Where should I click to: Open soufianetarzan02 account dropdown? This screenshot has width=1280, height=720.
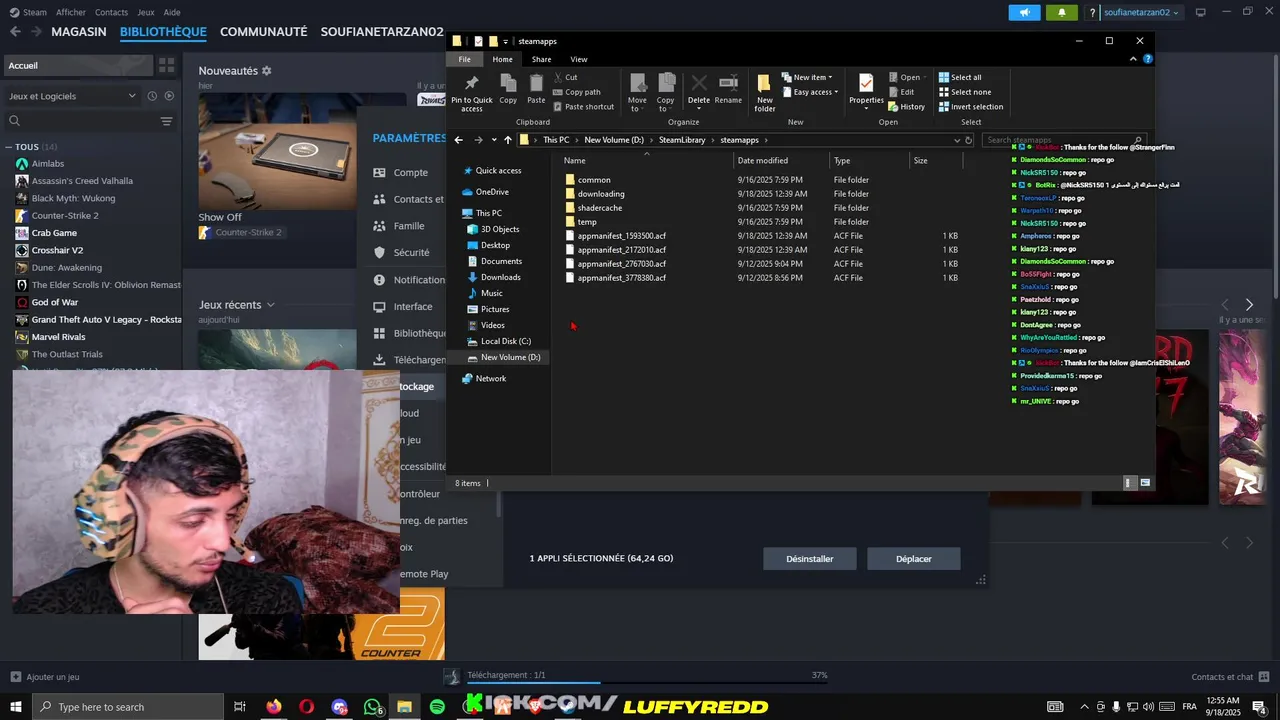1141,12
